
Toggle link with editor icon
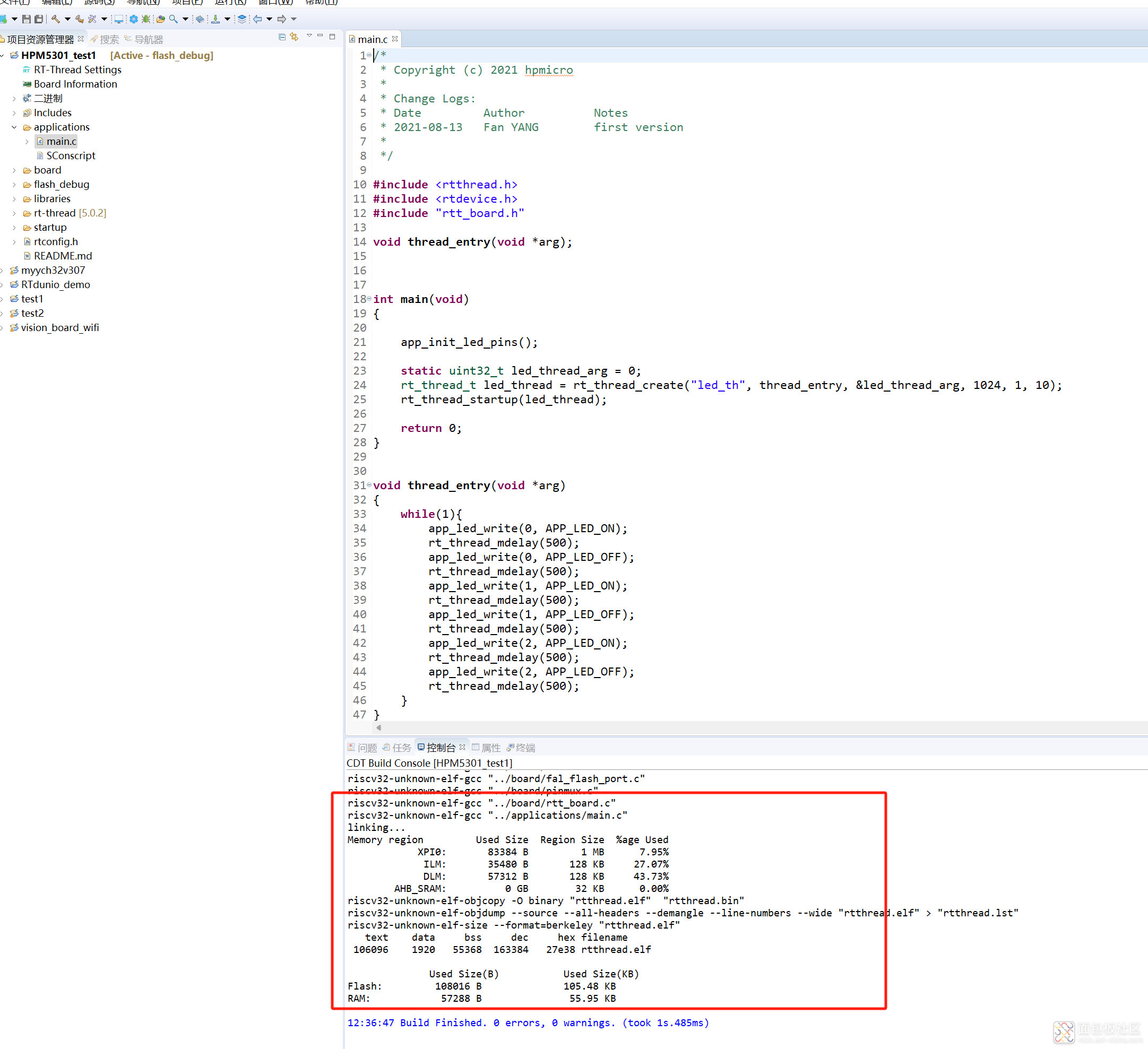(x=295, y=37)
